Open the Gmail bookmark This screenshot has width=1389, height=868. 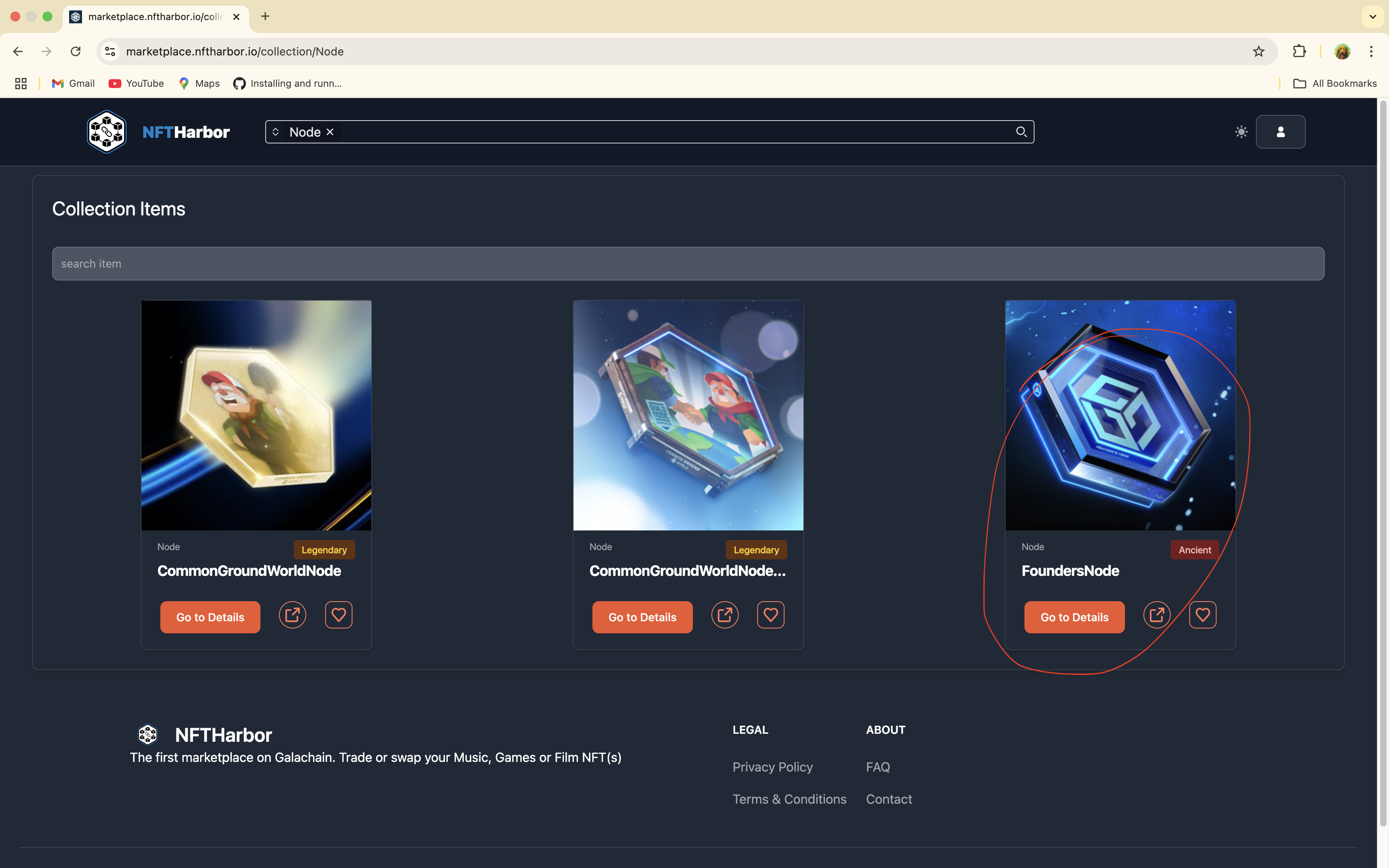coord(73,83)
